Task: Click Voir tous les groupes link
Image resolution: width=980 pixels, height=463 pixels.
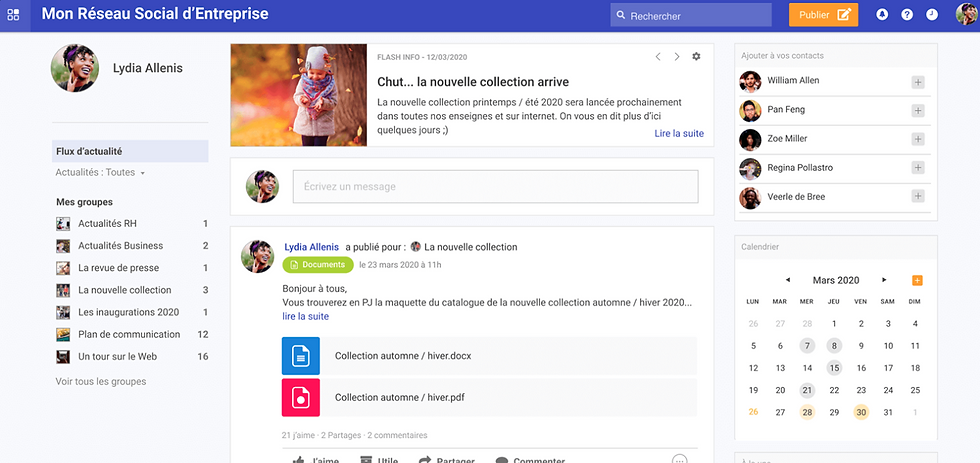Action: [101, 381]
